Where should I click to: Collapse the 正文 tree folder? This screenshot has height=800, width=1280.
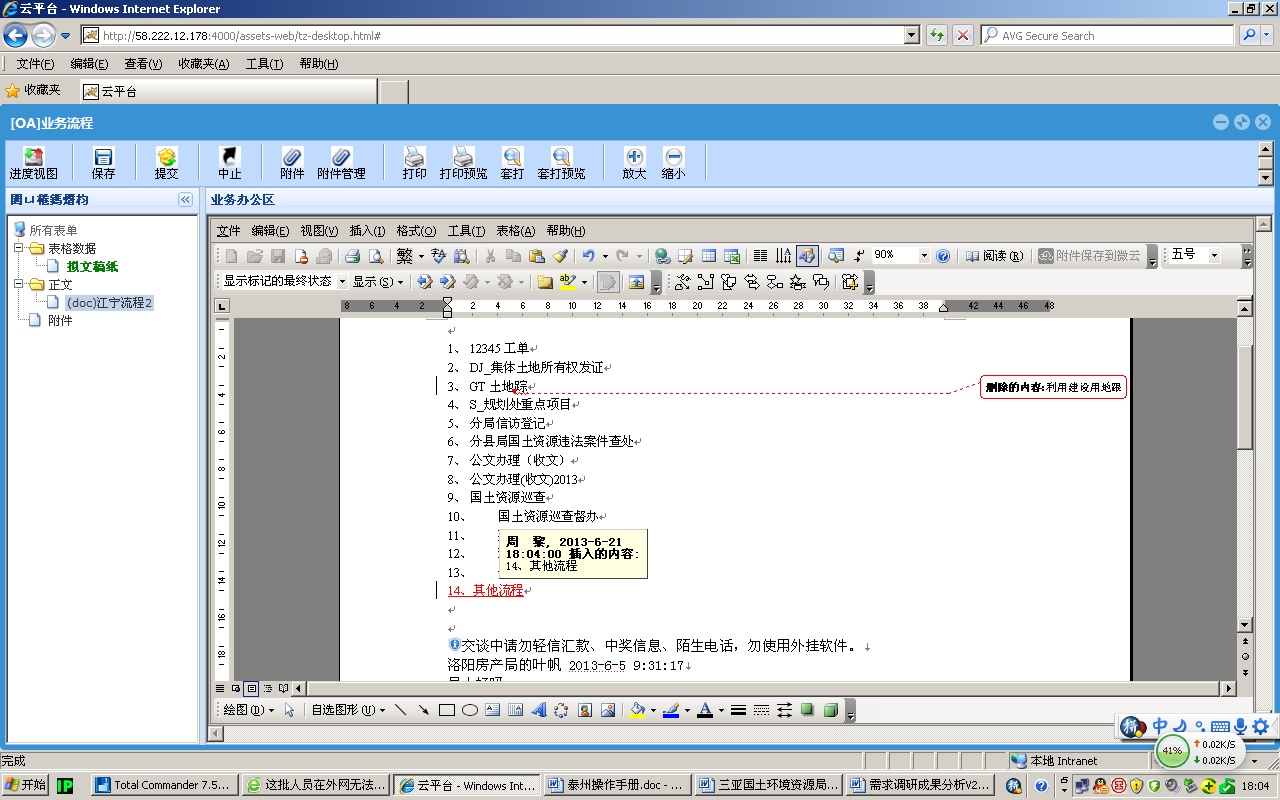pos(19,285)
